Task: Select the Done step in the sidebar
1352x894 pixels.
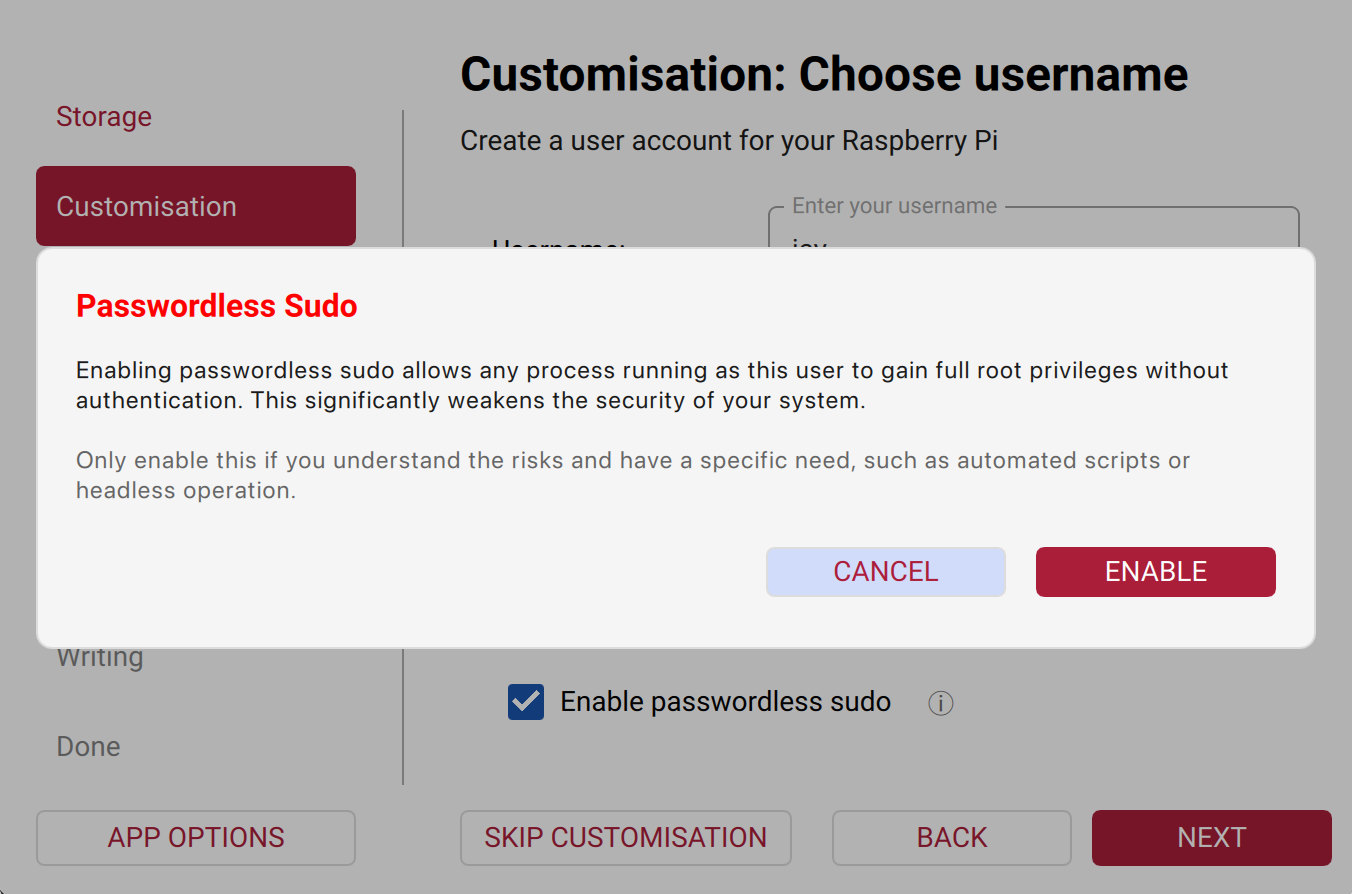Action: click(x=88, y=746)
